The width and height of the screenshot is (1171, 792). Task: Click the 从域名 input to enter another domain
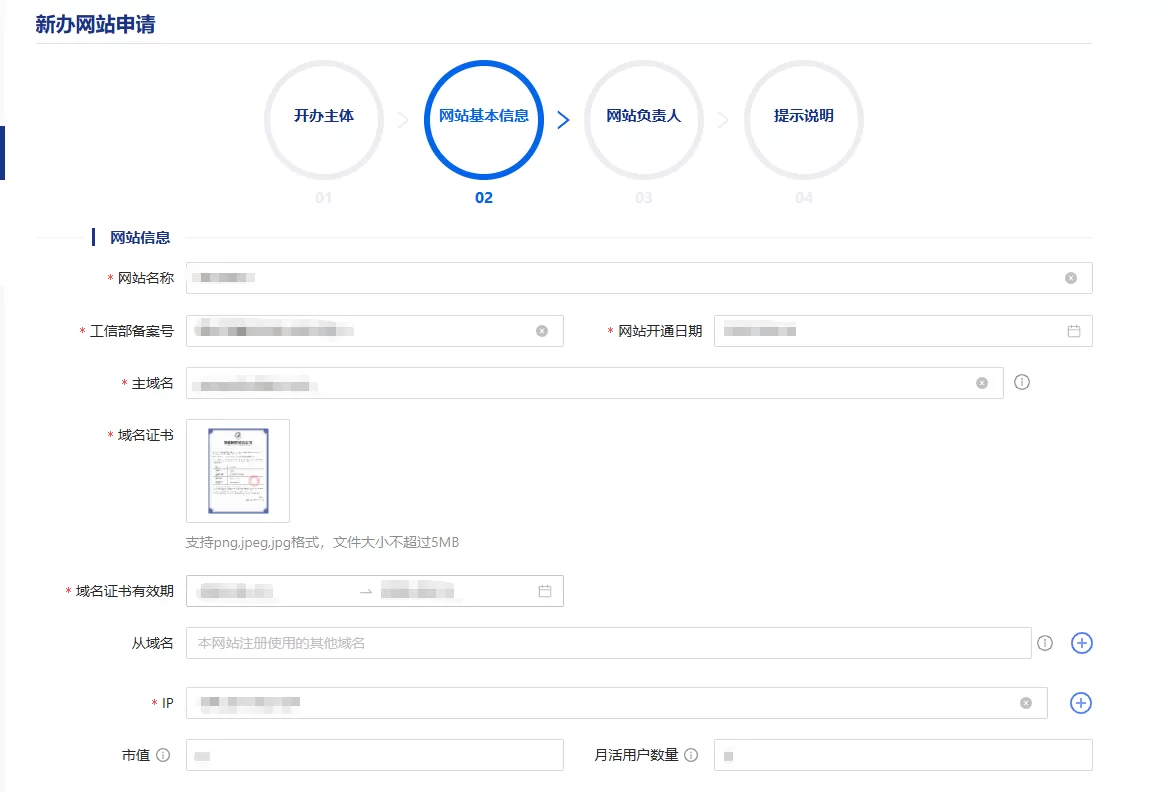(600, 643)
